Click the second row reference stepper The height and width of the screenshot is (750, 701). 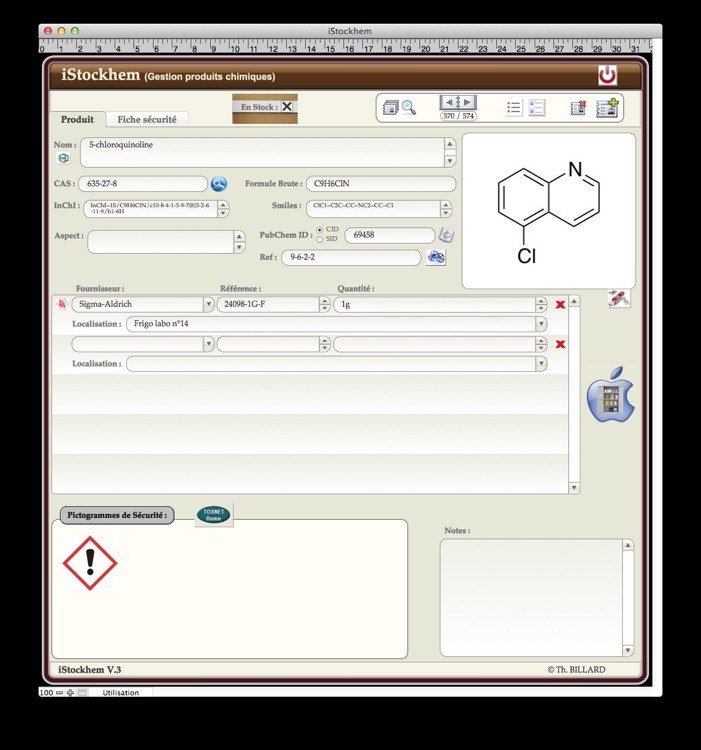(x=325, y=344)
